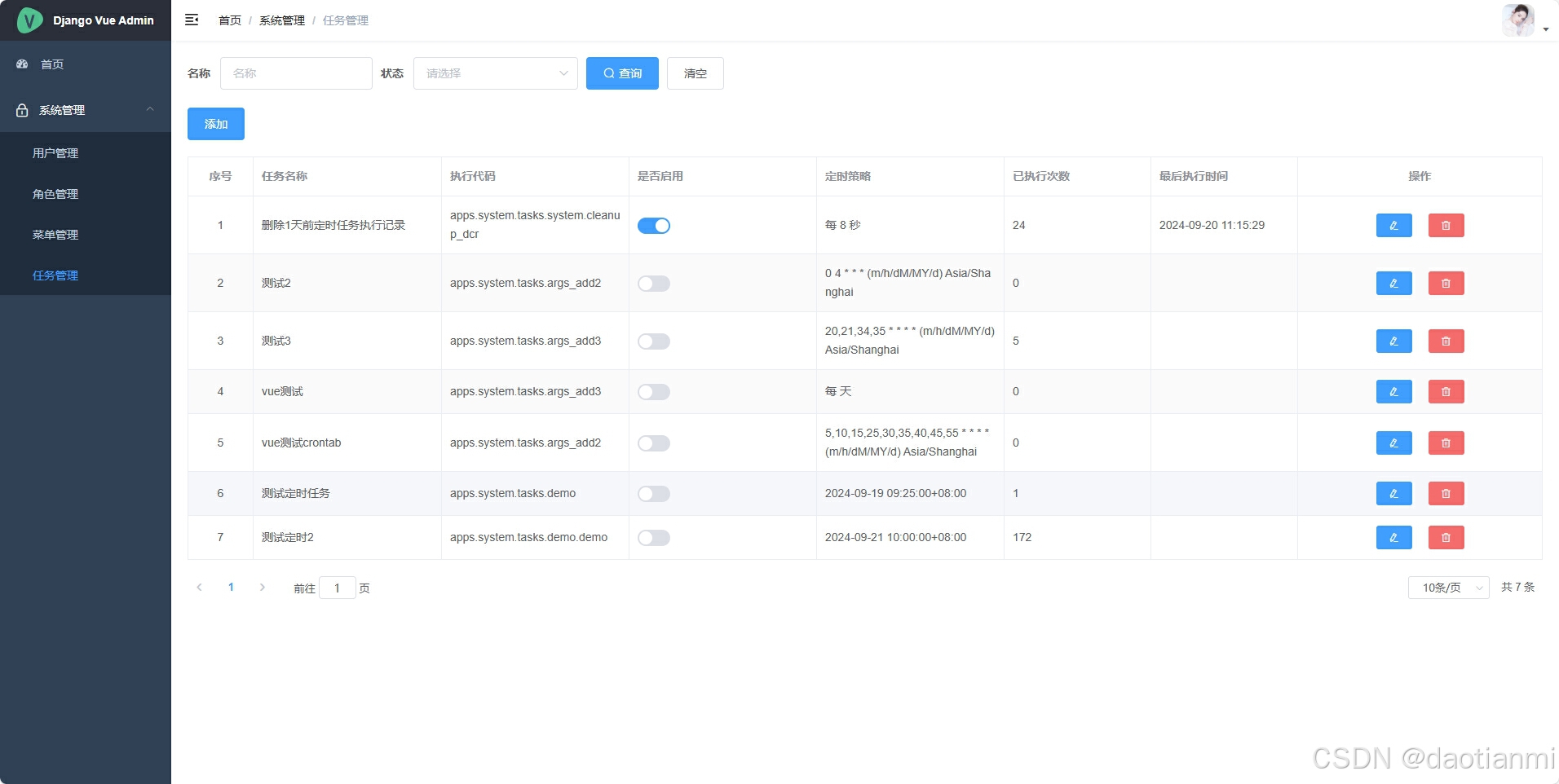Enable the 测试定时任务 switch

click(x=654, y=494)
